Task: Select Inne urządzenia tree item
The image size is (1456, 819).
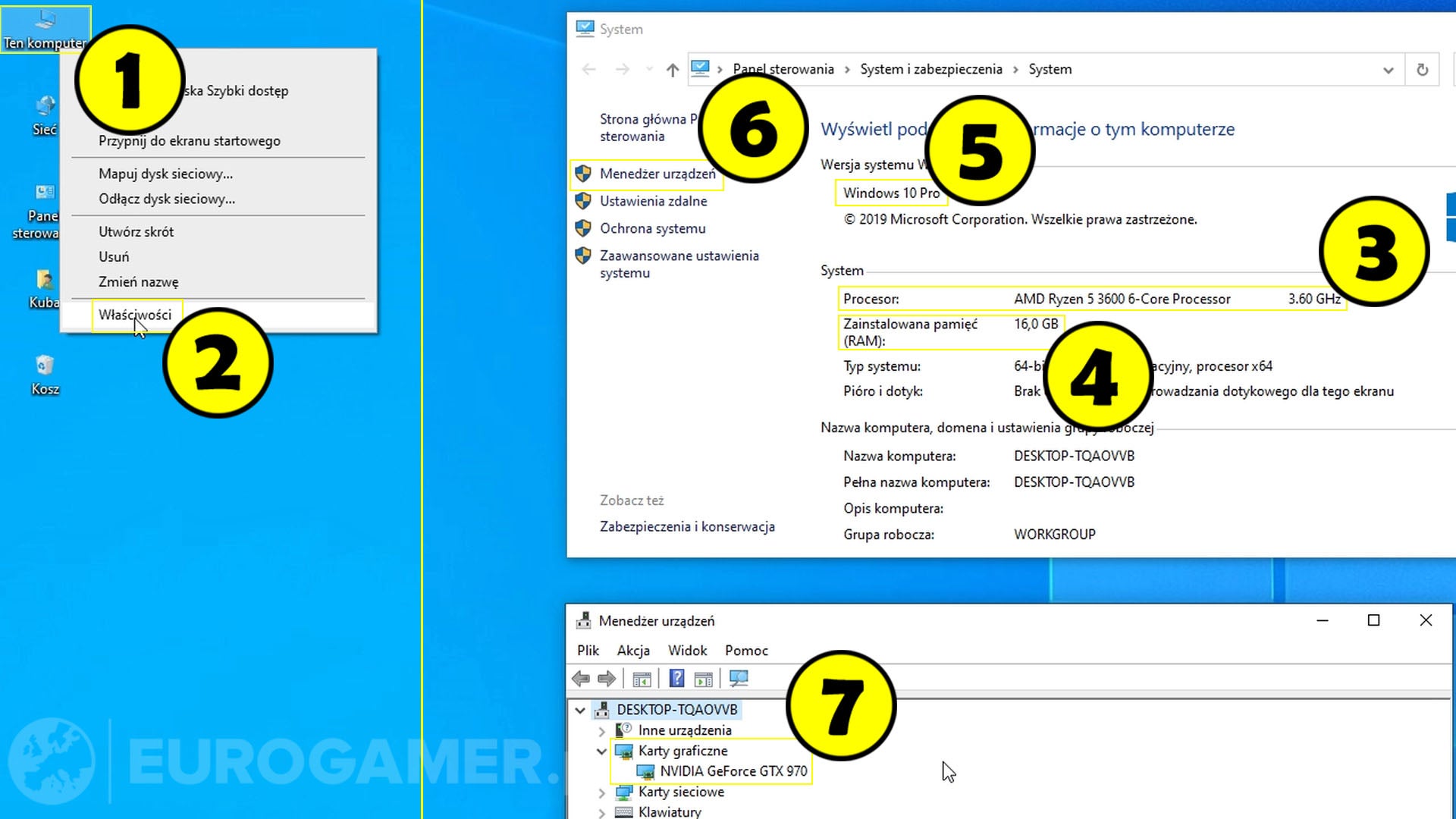Action: point(685,730)
